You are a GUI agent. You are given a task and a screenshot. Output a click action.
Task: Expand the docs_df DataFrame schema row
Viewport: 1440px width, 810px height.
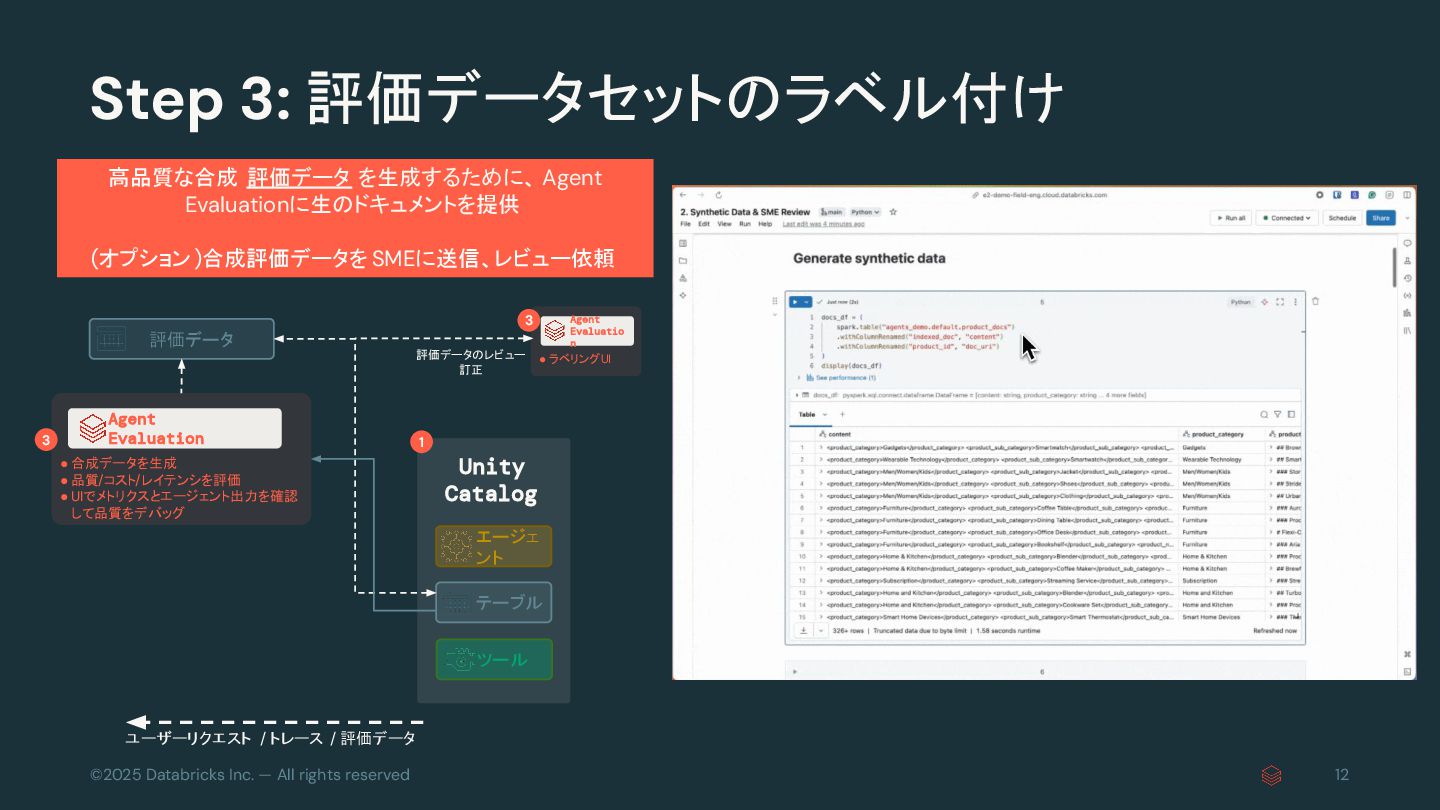797,395
